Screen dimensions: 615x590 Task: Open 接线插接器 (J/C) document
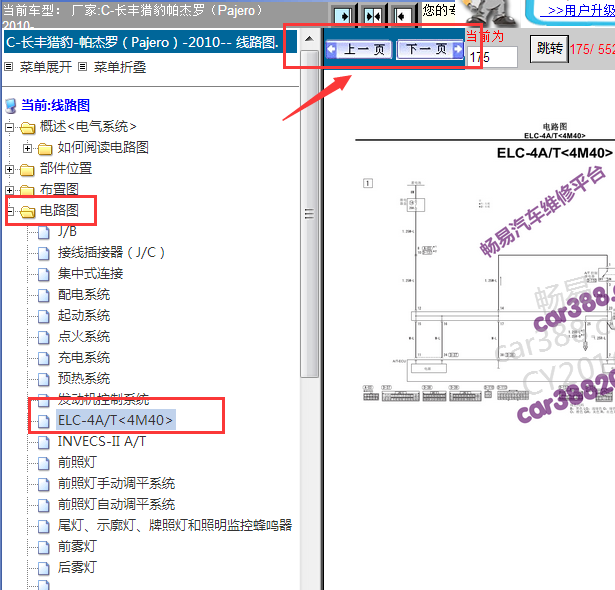pos(111,252)
